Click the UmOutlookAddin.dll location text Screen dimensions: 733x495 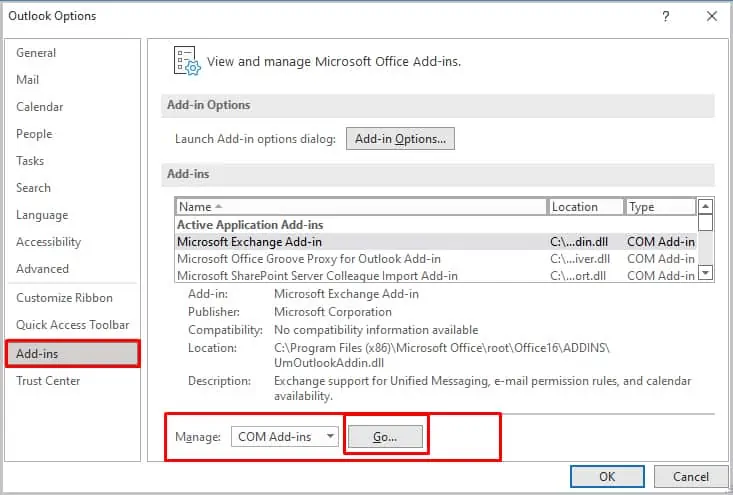click(x=329, y=363)
